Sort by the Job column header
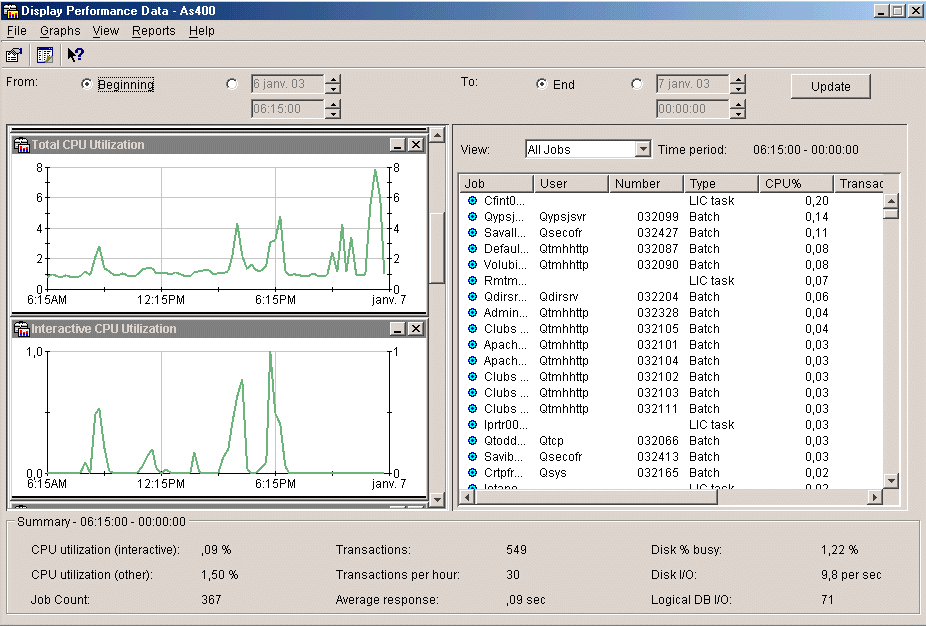The image size is (926, 626). [x=496, y=184]
